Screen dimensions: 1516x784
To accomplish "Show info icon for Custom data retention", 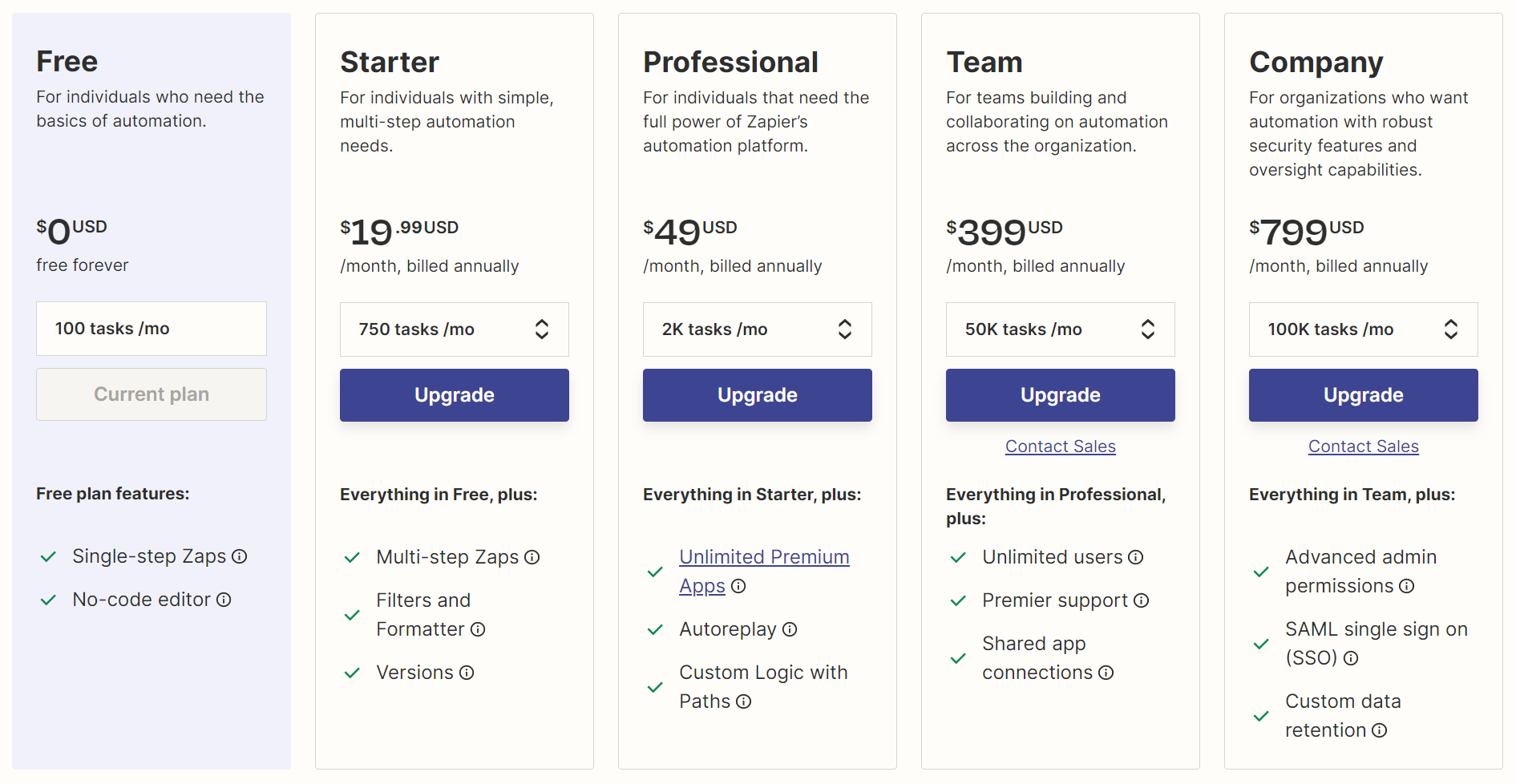I will tap(1380, 730).
